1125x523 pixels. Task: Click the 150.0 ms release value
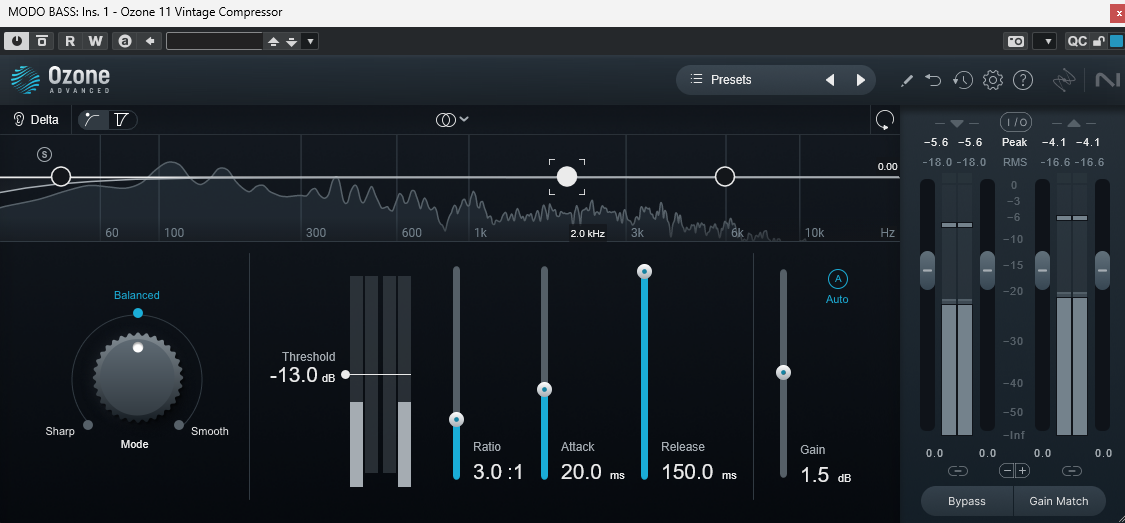tap(699, 472)
